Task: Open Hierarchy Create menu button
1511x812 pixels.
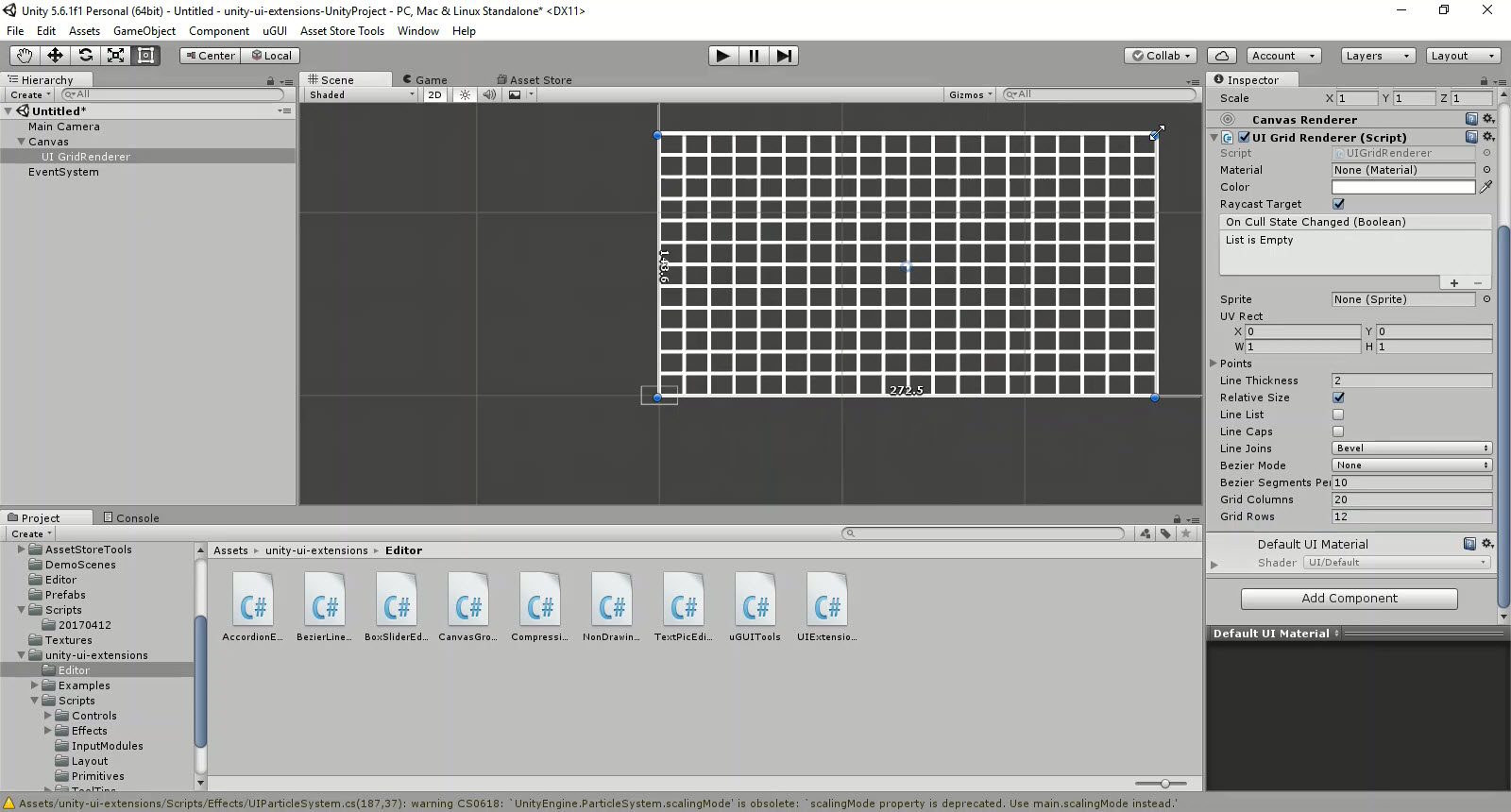Action: point(30,94)
